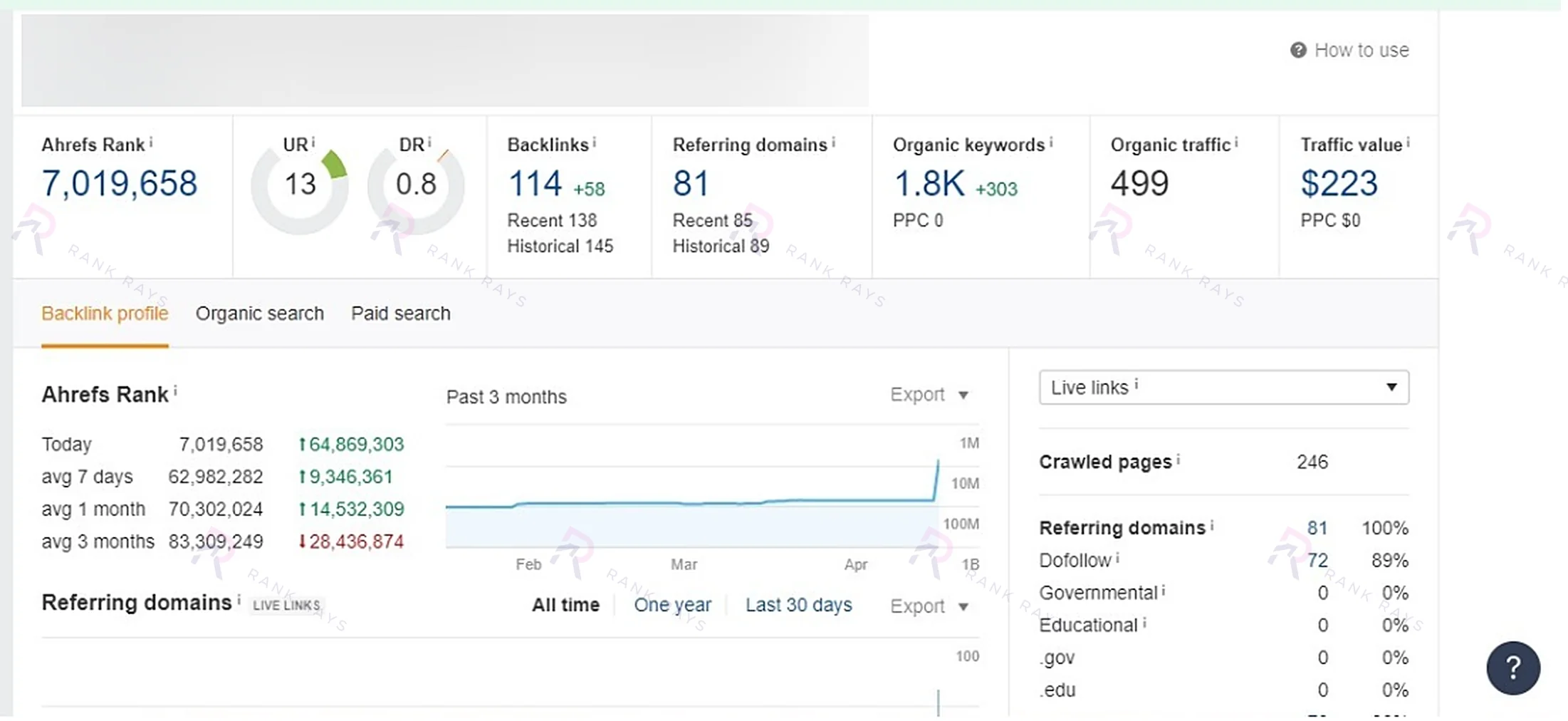Open the Live links dropdown
Screen dimensions: 1568x721
[x=1223, y=388]
